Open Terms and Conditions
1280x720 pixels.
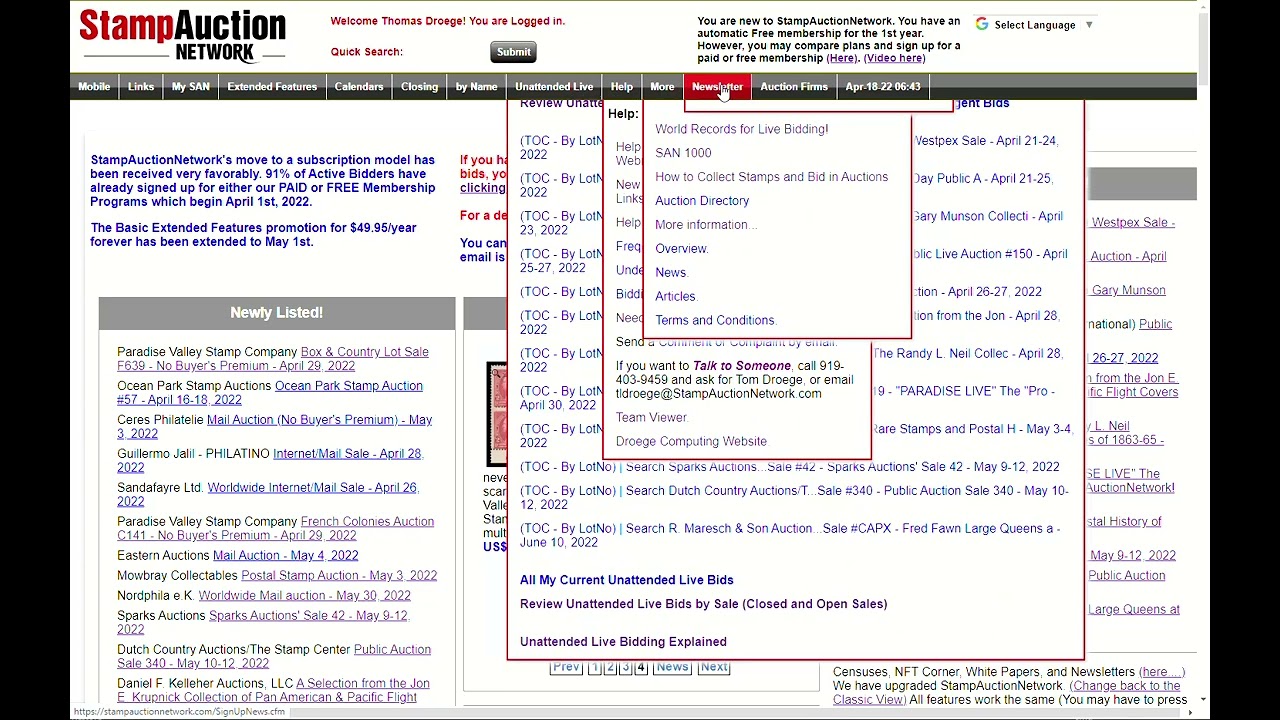(715, 321)
